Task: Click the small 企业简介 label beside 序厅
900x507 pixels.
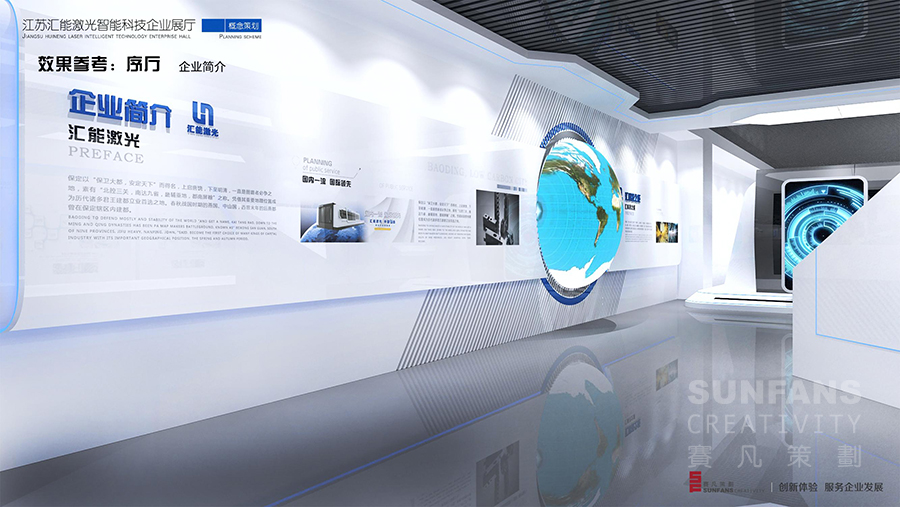Action: pos(201,67)
